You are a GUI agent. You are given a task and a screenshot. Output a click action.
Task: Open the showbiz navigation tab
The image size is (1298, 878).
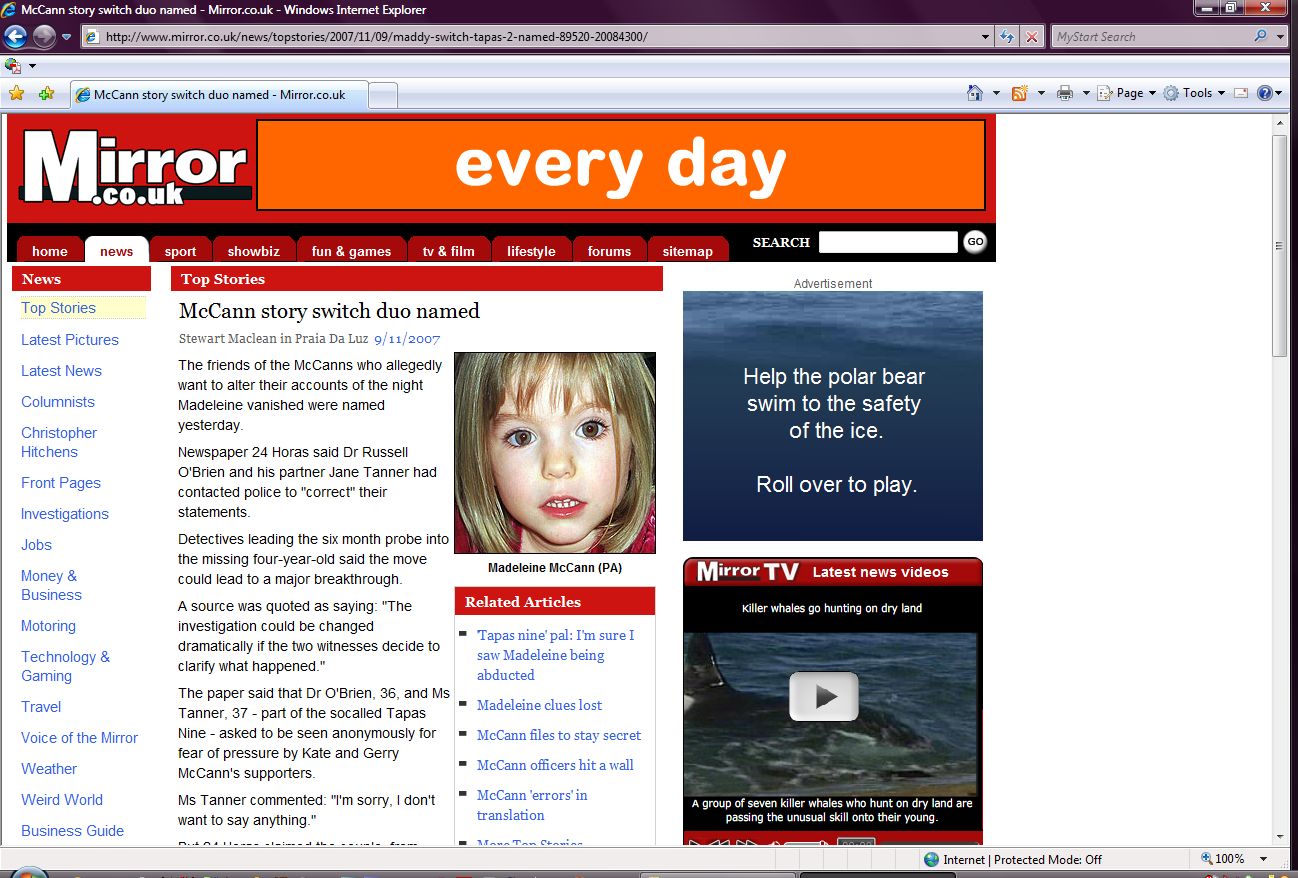point(254,251)
